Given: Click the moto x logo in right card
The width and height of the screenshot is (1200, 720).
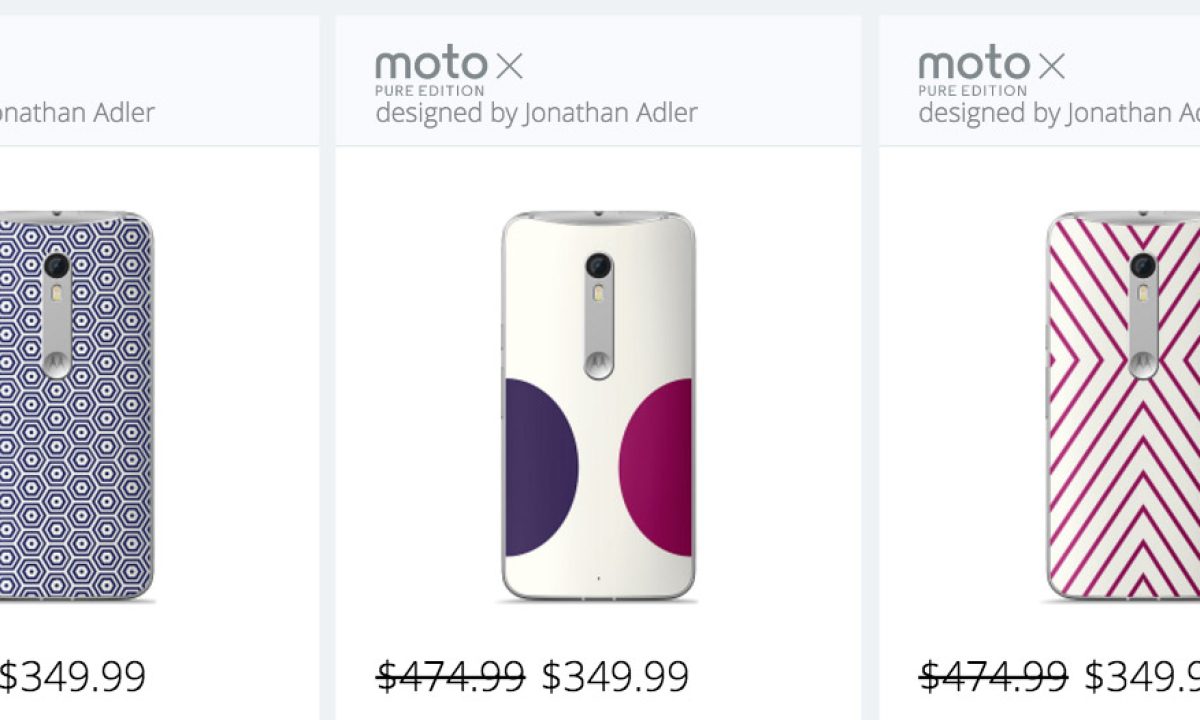Looking at the screenshot, I should pos(992,66).
